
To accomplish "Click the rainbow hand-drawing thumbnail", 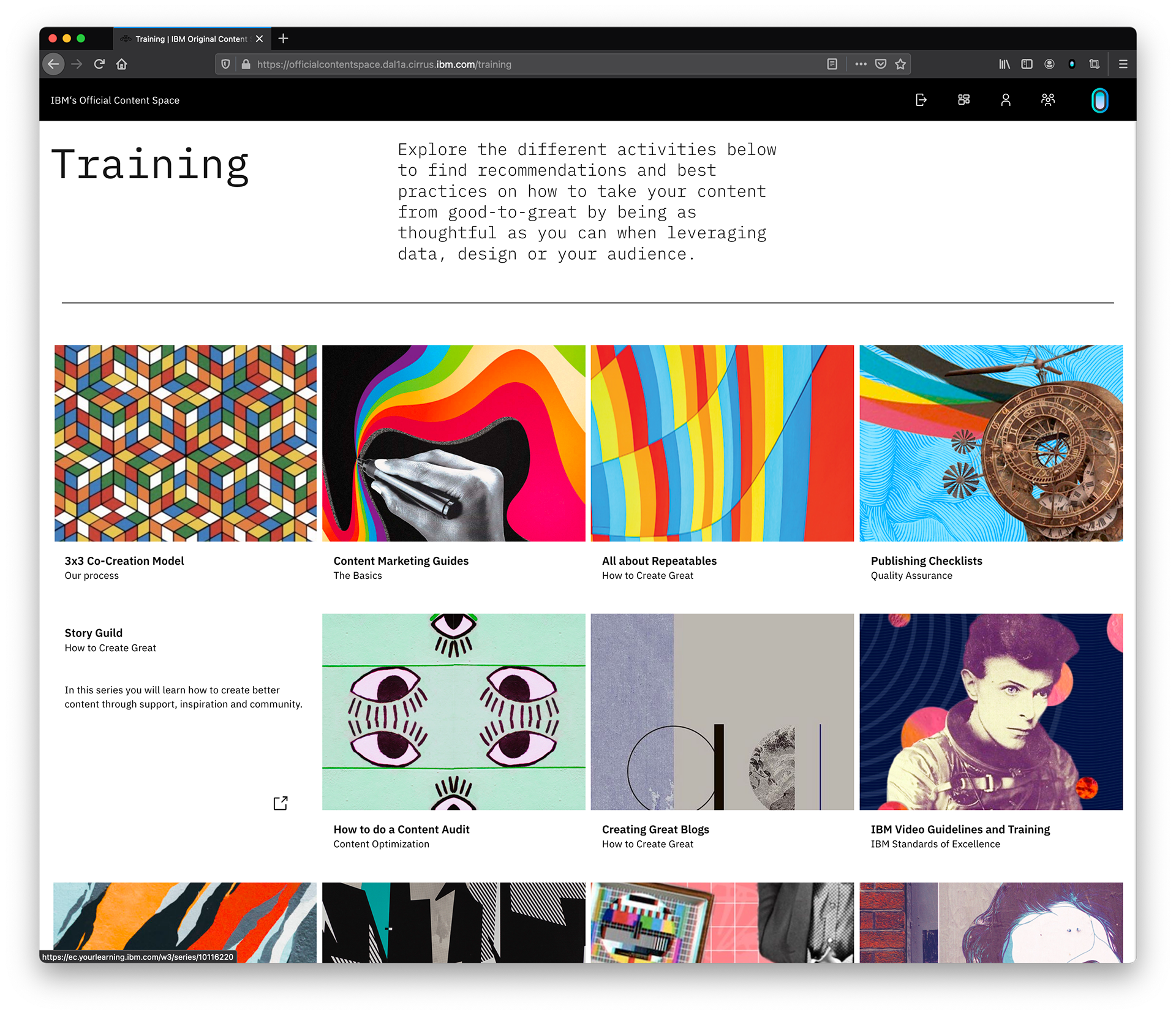I will [454, 443].
